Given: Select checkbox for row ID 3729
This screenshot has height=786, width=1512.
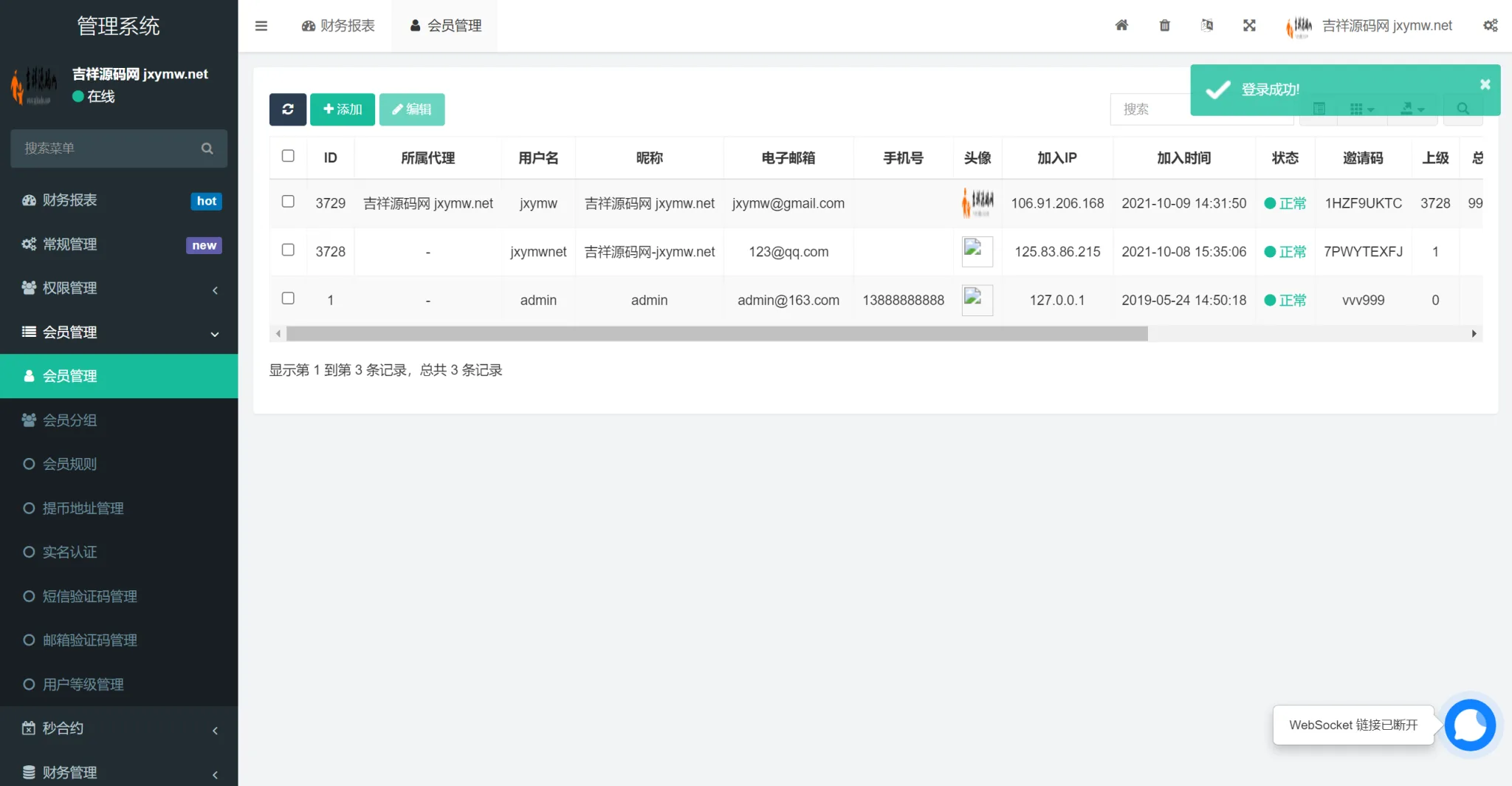Looking at the screenshot, I should click(x=288, y=202).
